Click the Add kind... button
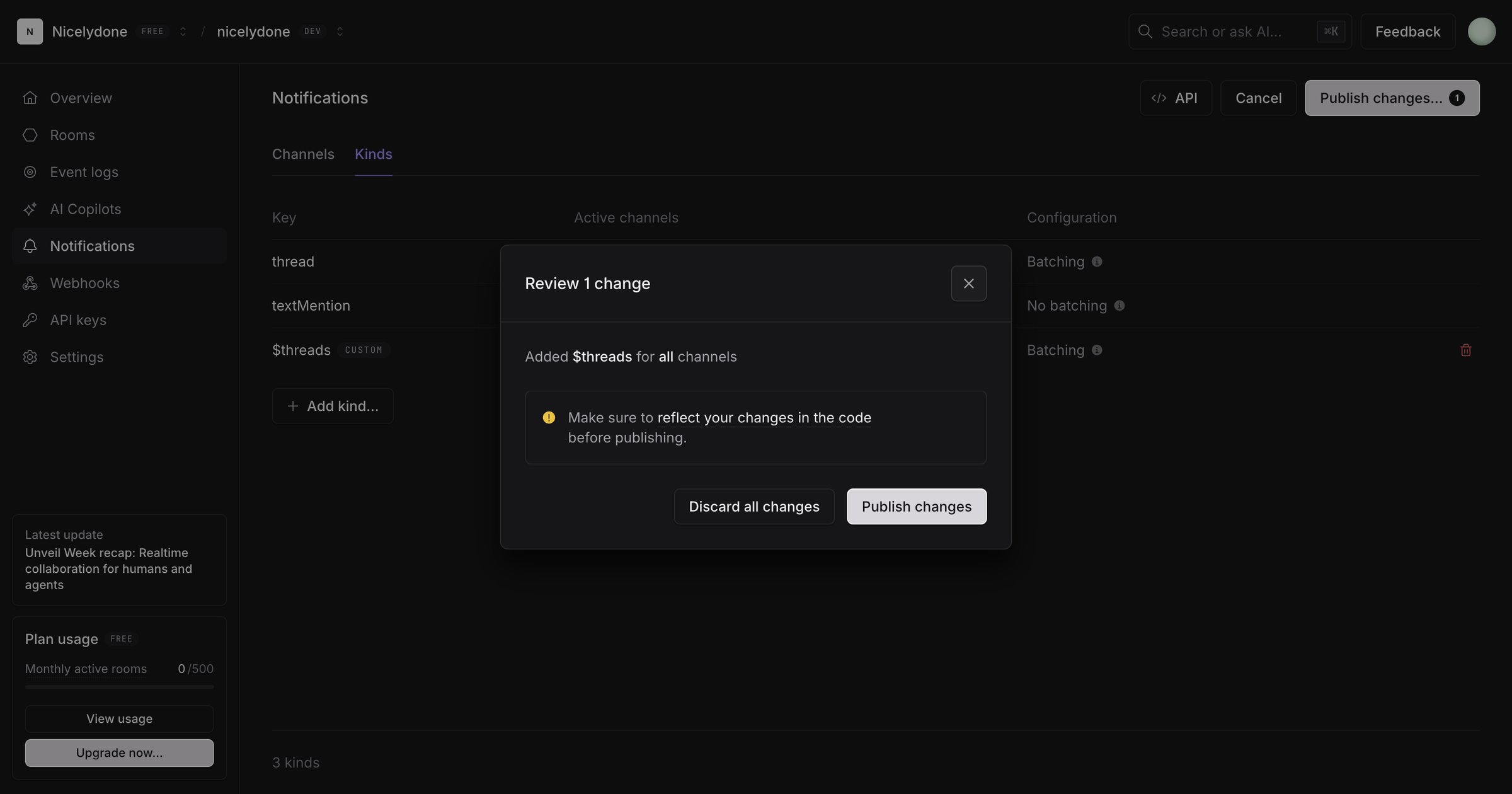 [x=333, y=406]
